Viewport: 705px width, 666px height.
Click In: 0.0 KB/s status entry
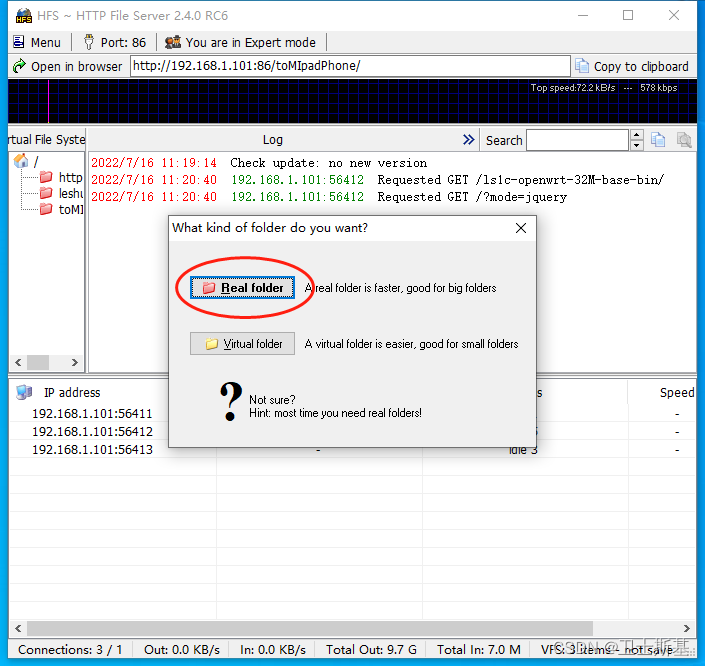[x=272, y=650]
